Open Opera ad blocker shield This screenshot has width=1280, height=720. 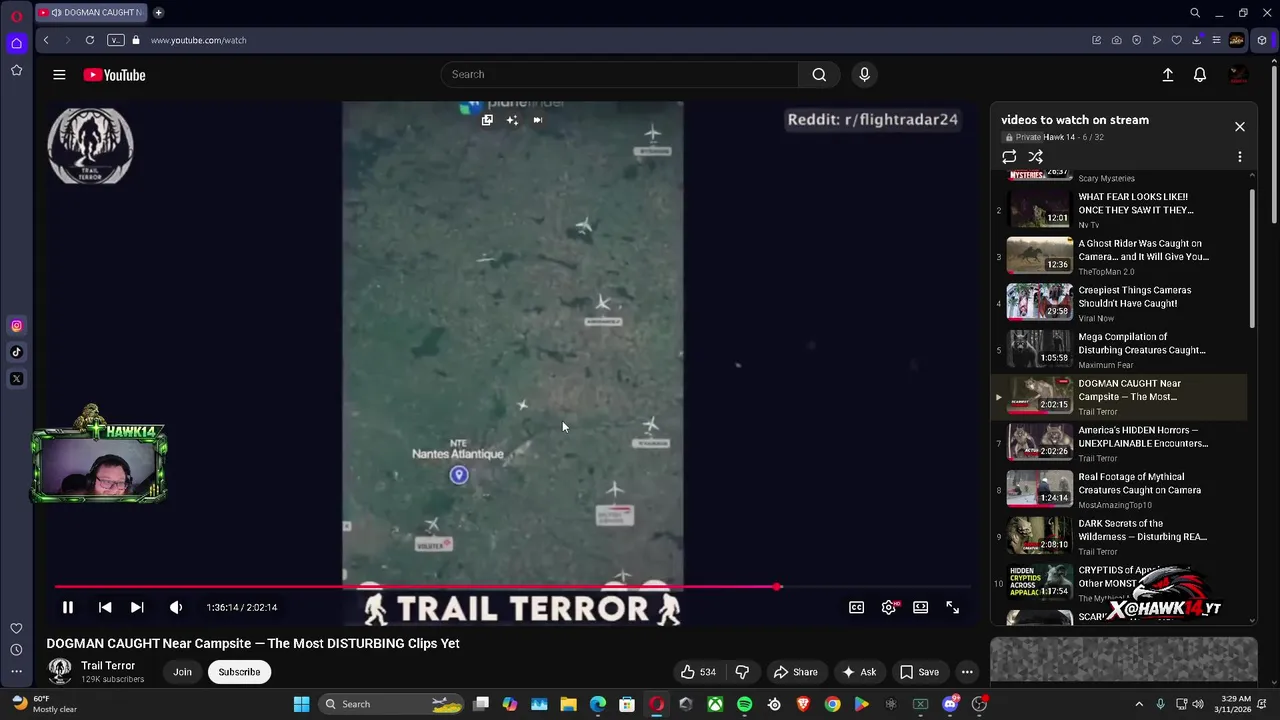[1136, 40]
